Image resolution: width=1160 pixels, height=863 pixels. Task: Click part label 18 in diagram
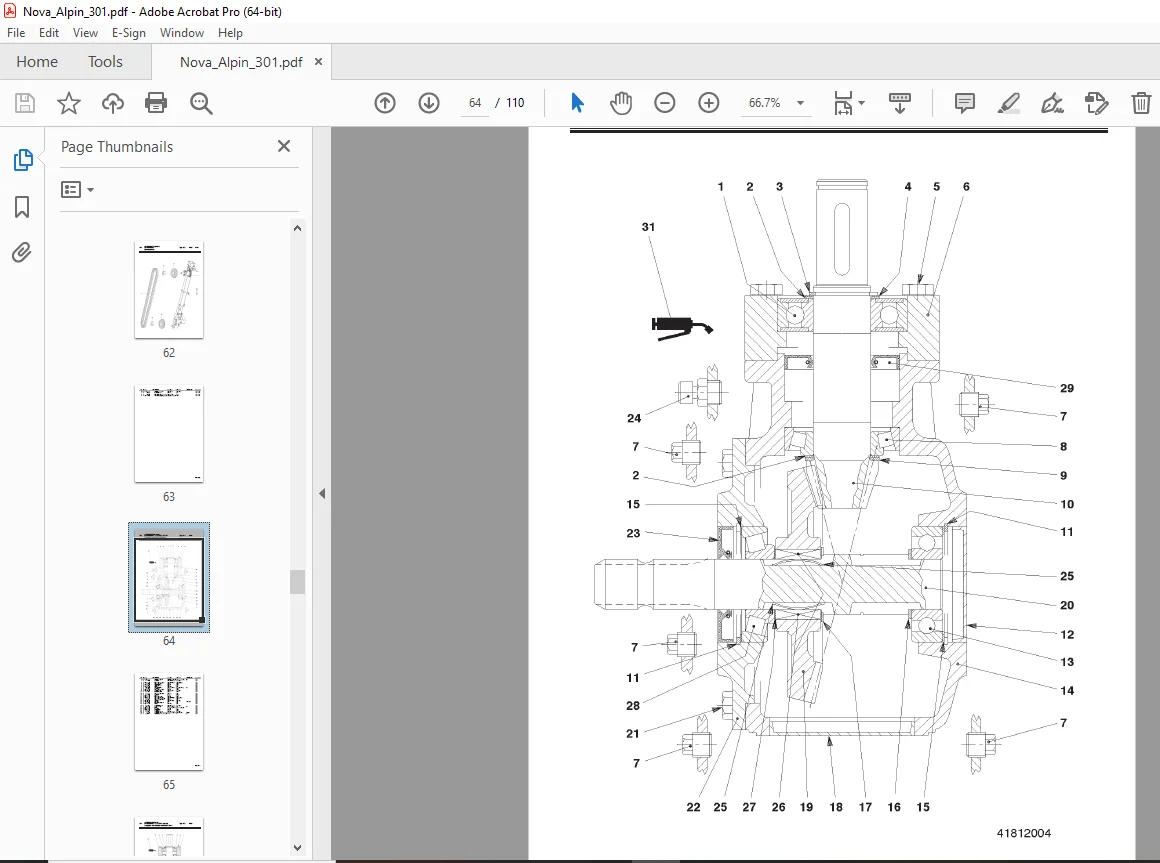pos(836,808)
